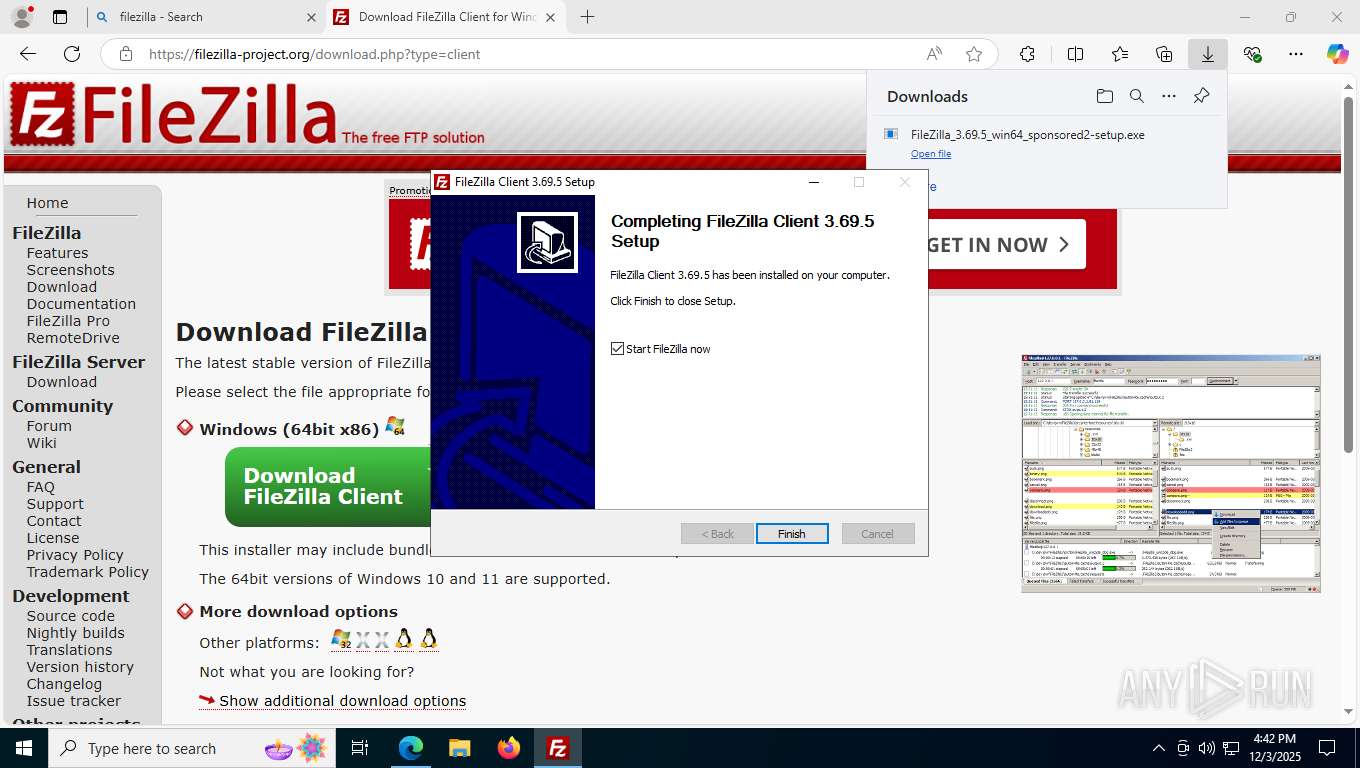The height and width of the screenshot is (768, 1360).
Task: Open more options in Downloads panel
Action: click(x=1168, y=96)
